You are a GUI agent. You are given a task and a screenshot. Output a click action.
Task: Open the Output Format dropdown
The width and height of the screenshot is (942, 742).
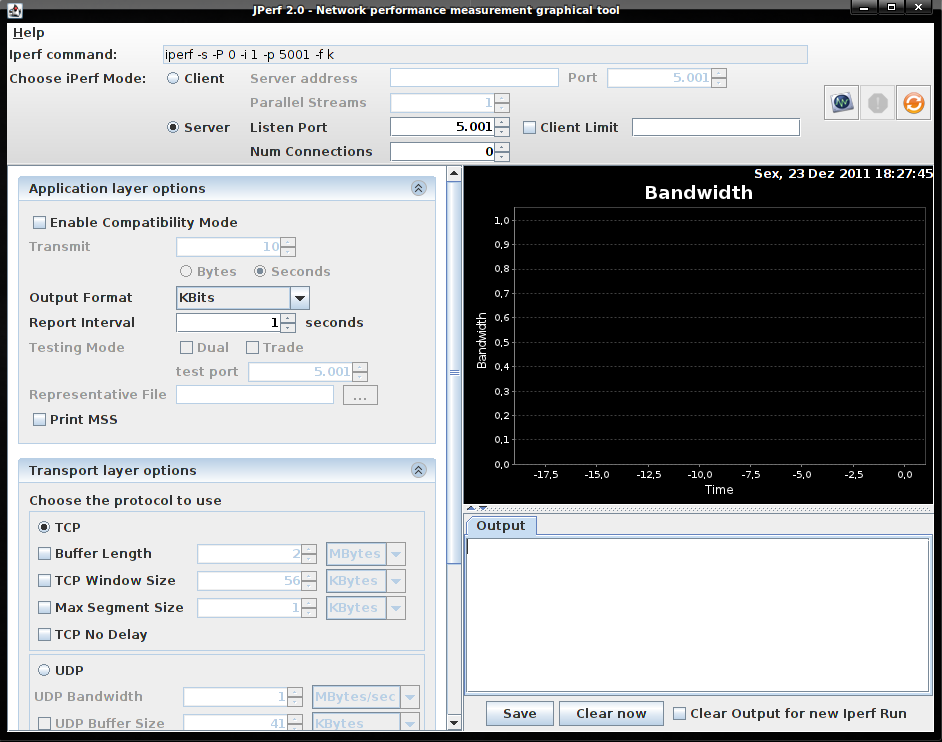[x=300, y=298]
